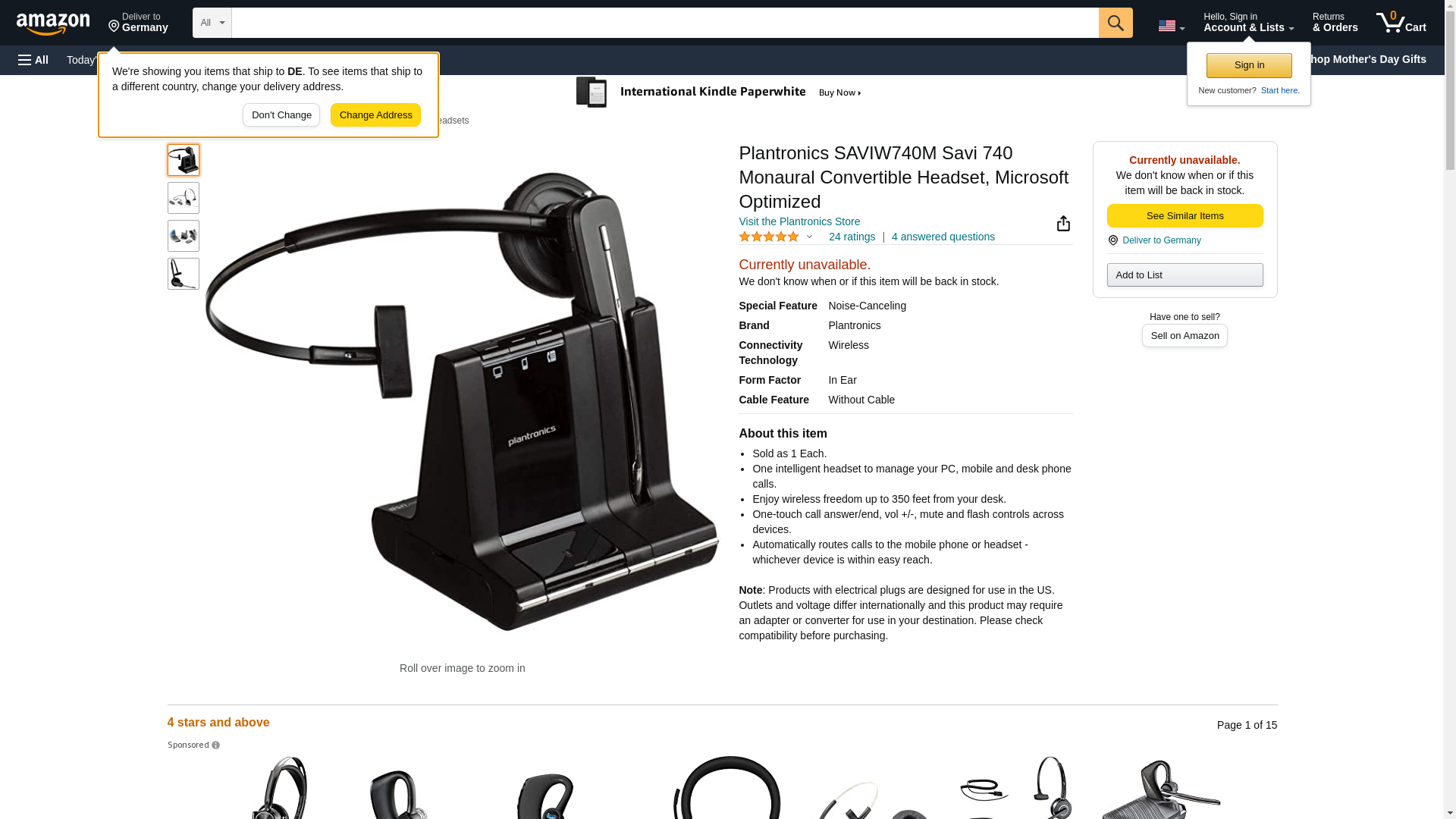Click the magnifier search submit button

(x=1116, y=23)
